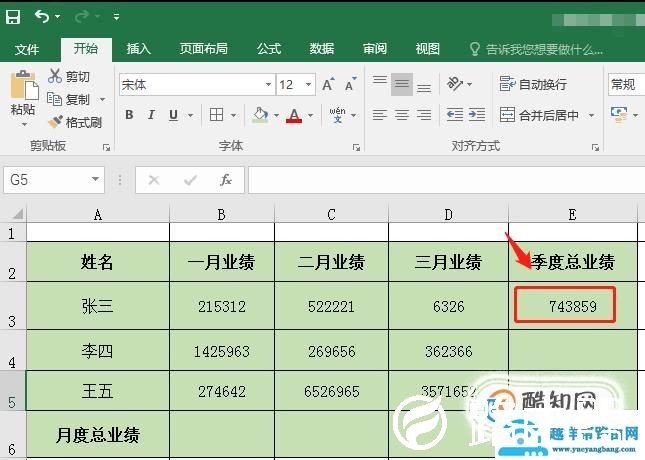Cancel formula entry with X
Viewport: 645px width, 460px height.
coord(154,180)
